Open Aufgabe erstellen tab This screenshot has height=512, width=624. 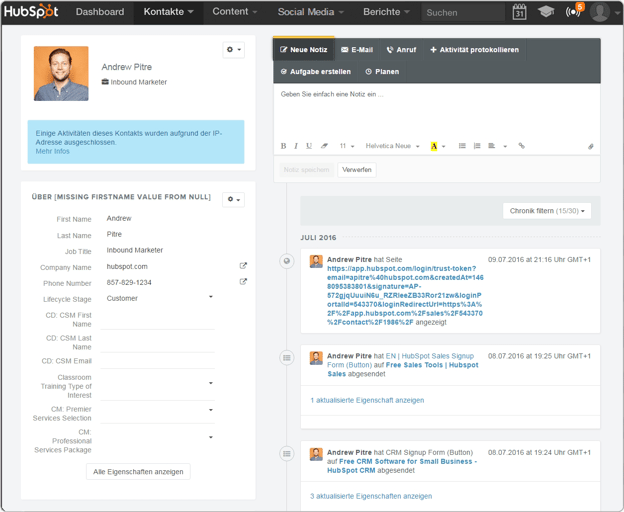316,72
